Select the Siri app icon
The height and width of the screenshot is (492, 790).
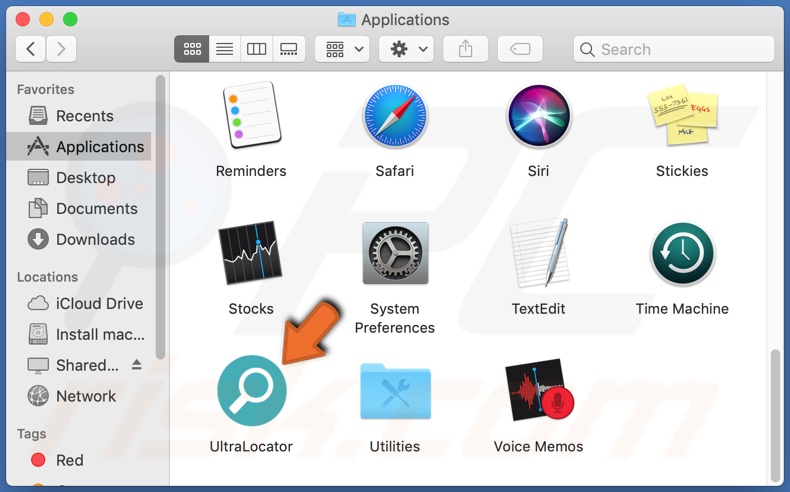coord(539,116)
